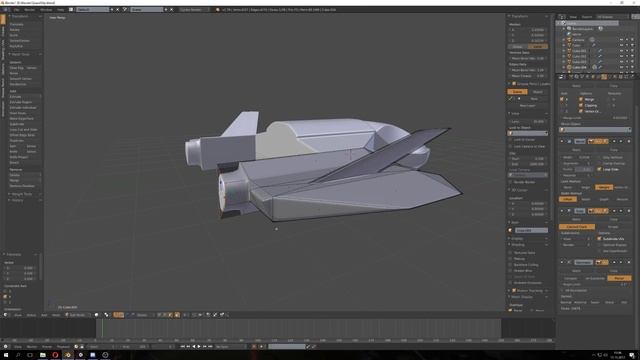Toggle Cube.004 visibility eye in outliner
This screenshot has height=360, width=640.
click(621, 67)
